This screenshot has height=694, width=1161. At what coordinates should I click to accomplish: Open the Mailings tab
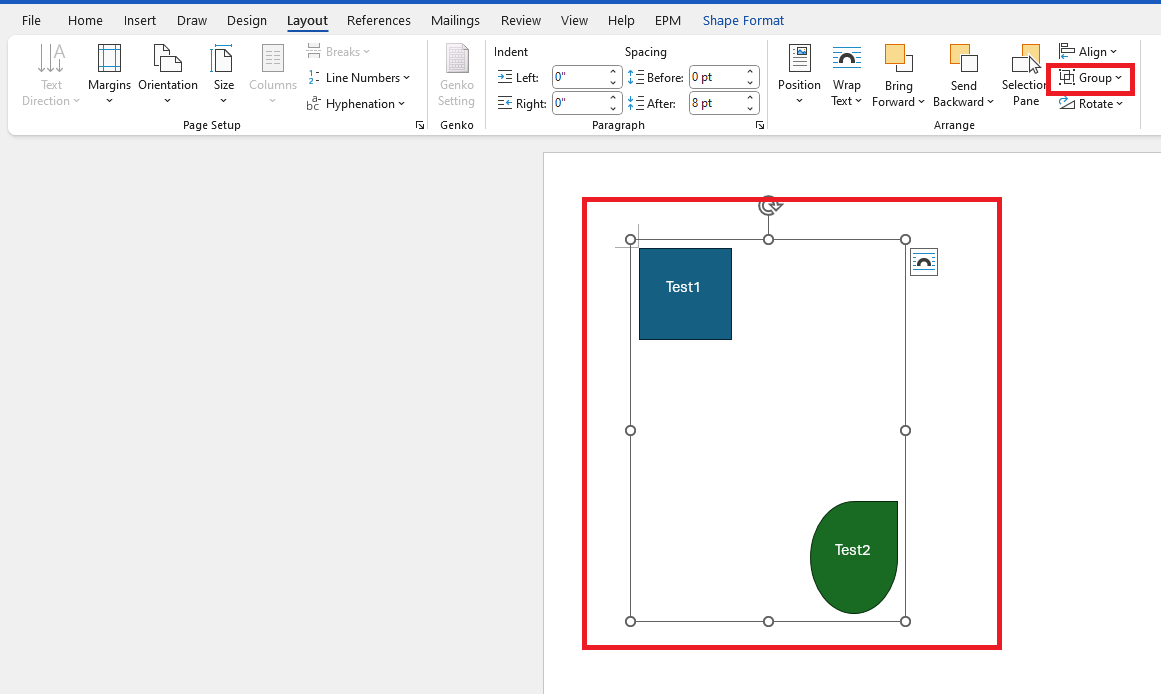[x=455, y=21]
